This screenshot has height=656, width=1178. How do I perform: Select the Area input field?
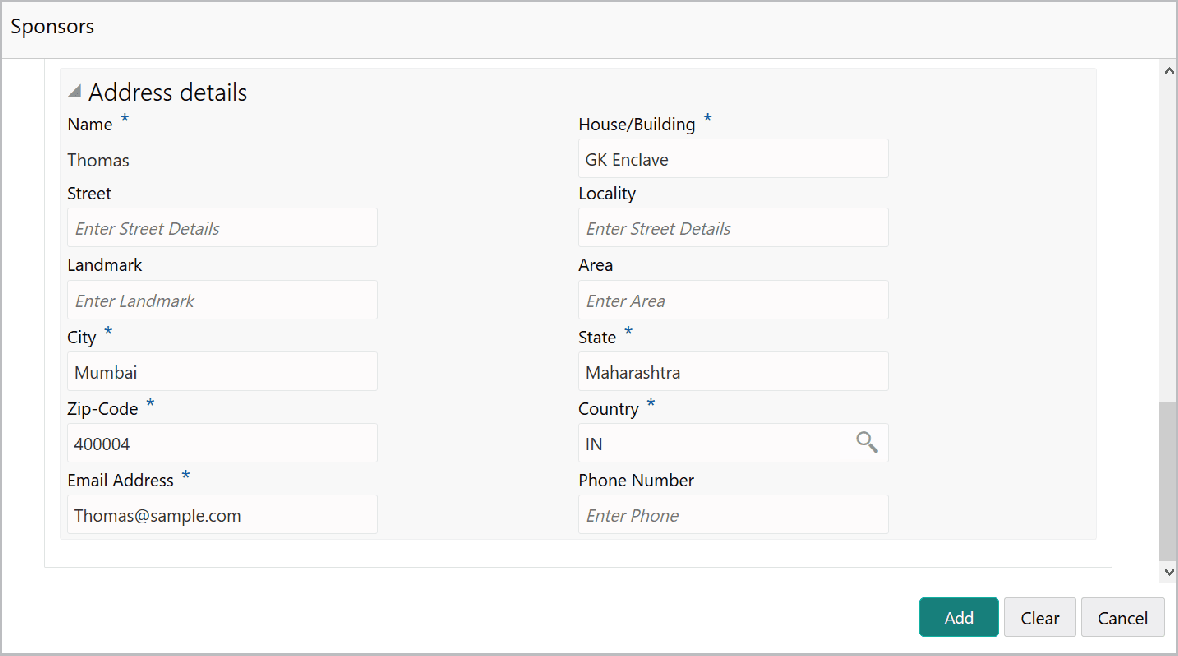click(x=733, y=300)
